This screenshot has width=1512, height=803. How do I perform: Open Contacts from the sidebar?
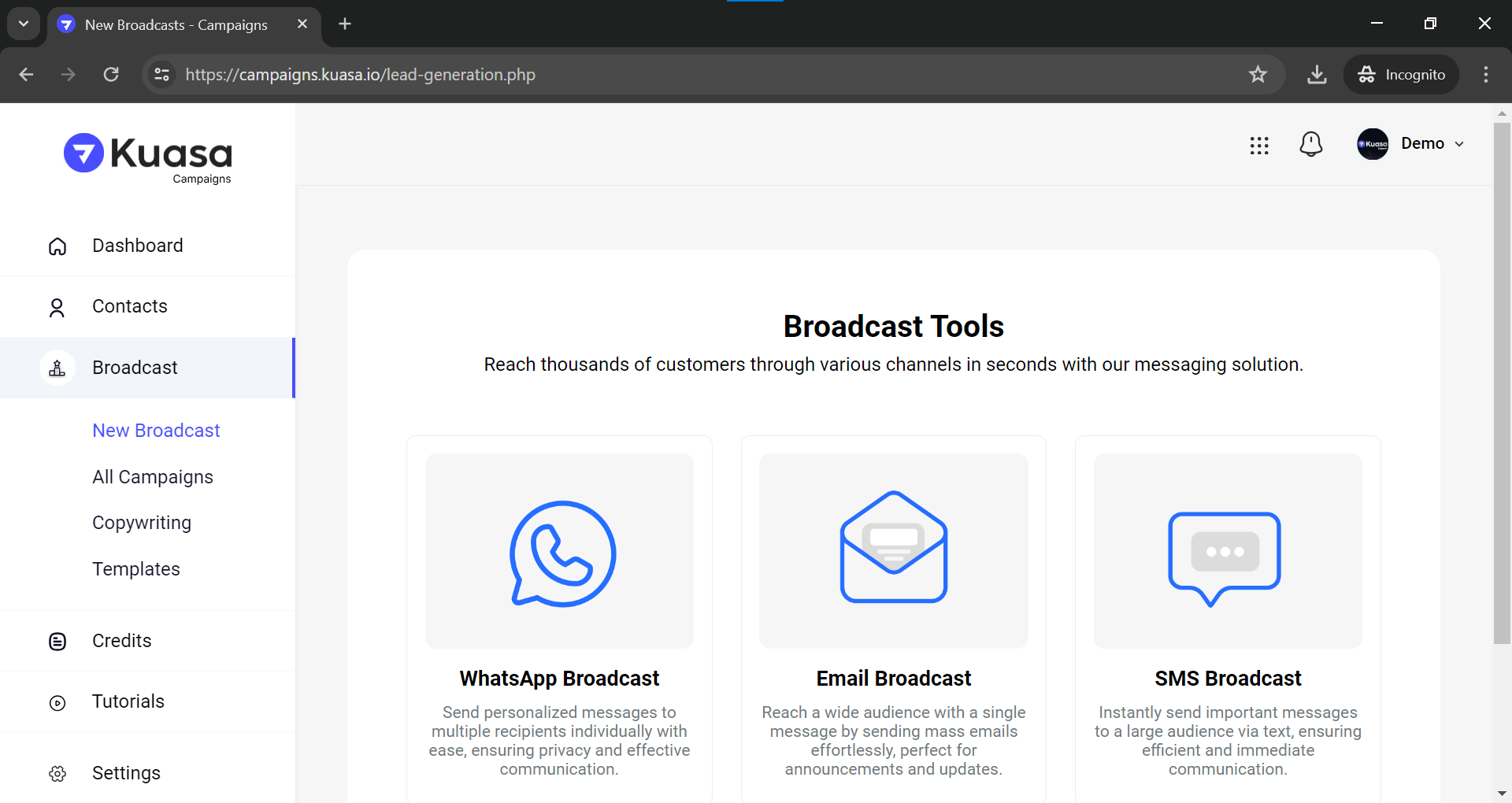click(129, 306)
